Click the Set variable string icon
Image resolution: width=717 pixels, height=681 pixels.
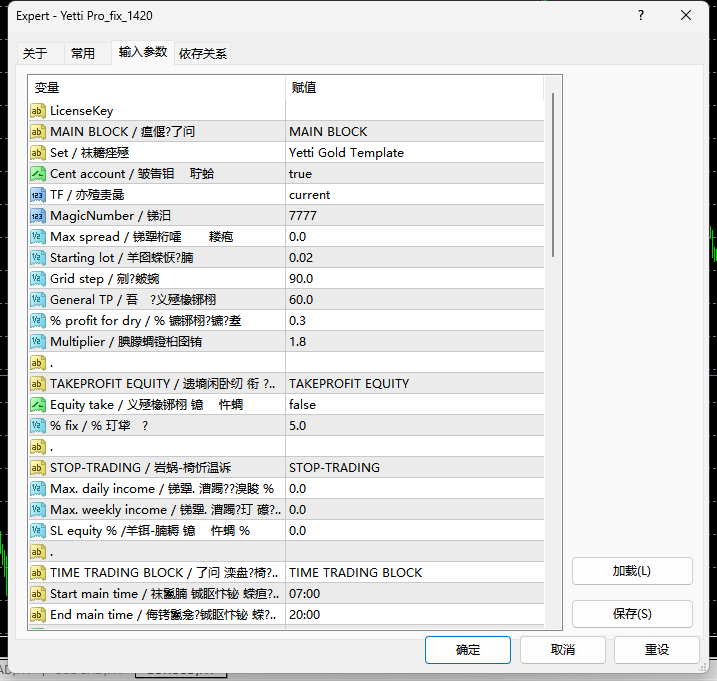(38, 153)
